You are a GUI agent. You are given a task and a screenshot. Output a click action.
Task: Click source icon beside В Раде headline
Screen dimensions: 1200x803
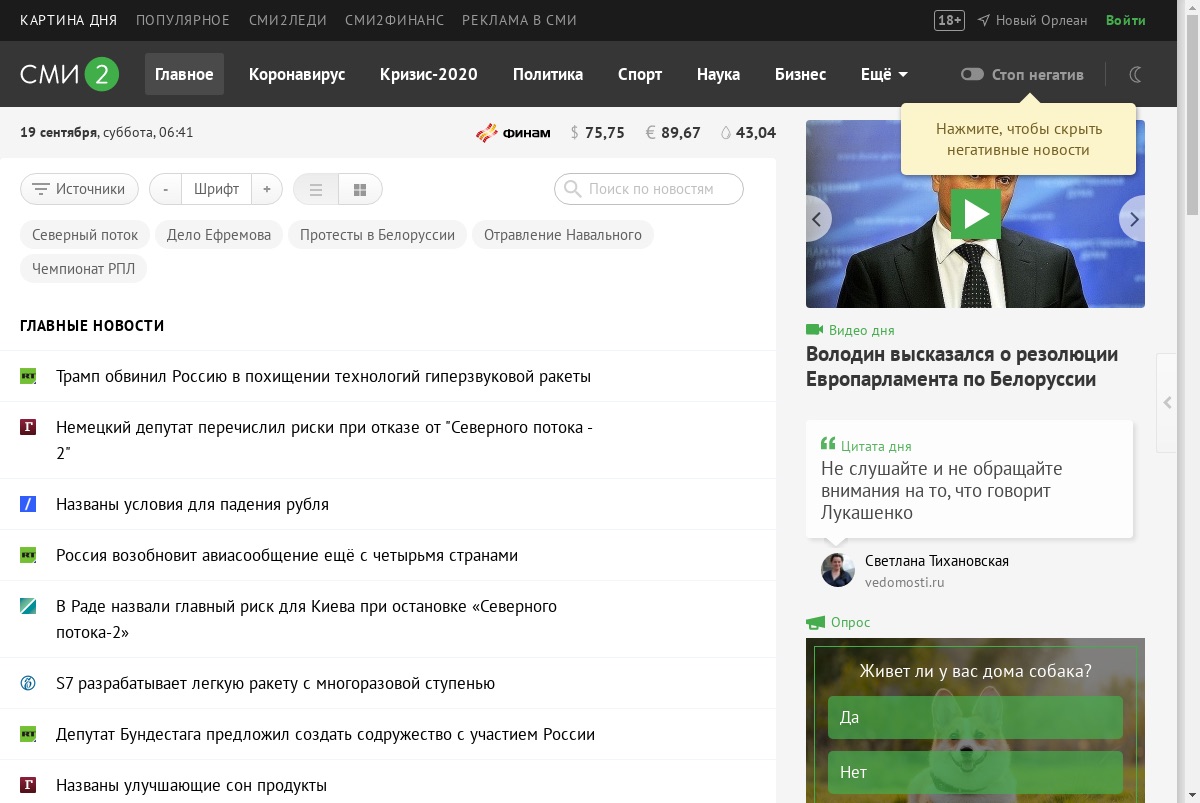28,606
